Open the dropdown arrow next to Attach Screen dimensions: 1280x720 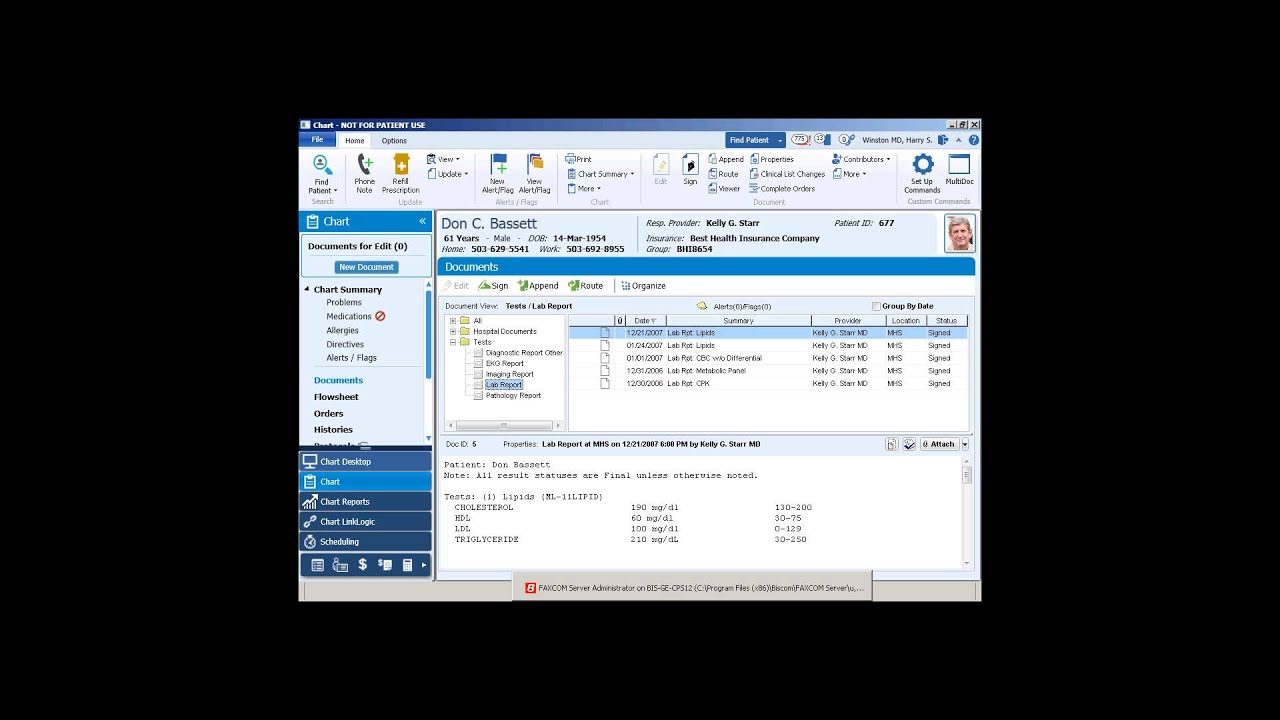965,444
